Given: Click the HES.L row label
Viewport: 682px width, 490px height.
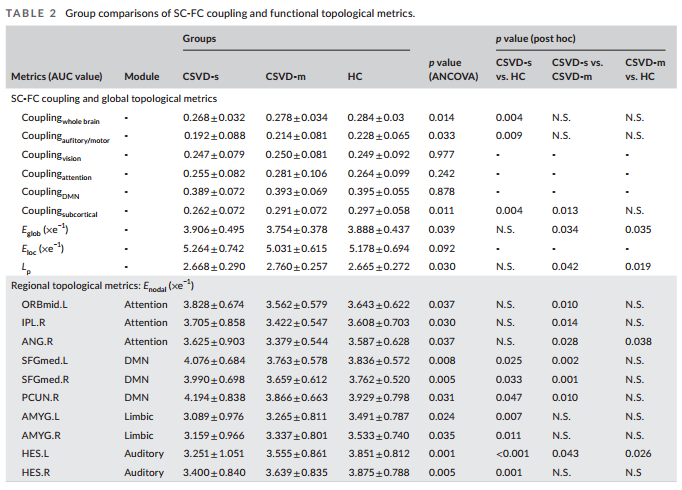Looking at the screenshot, I should [x=36, y=454].
